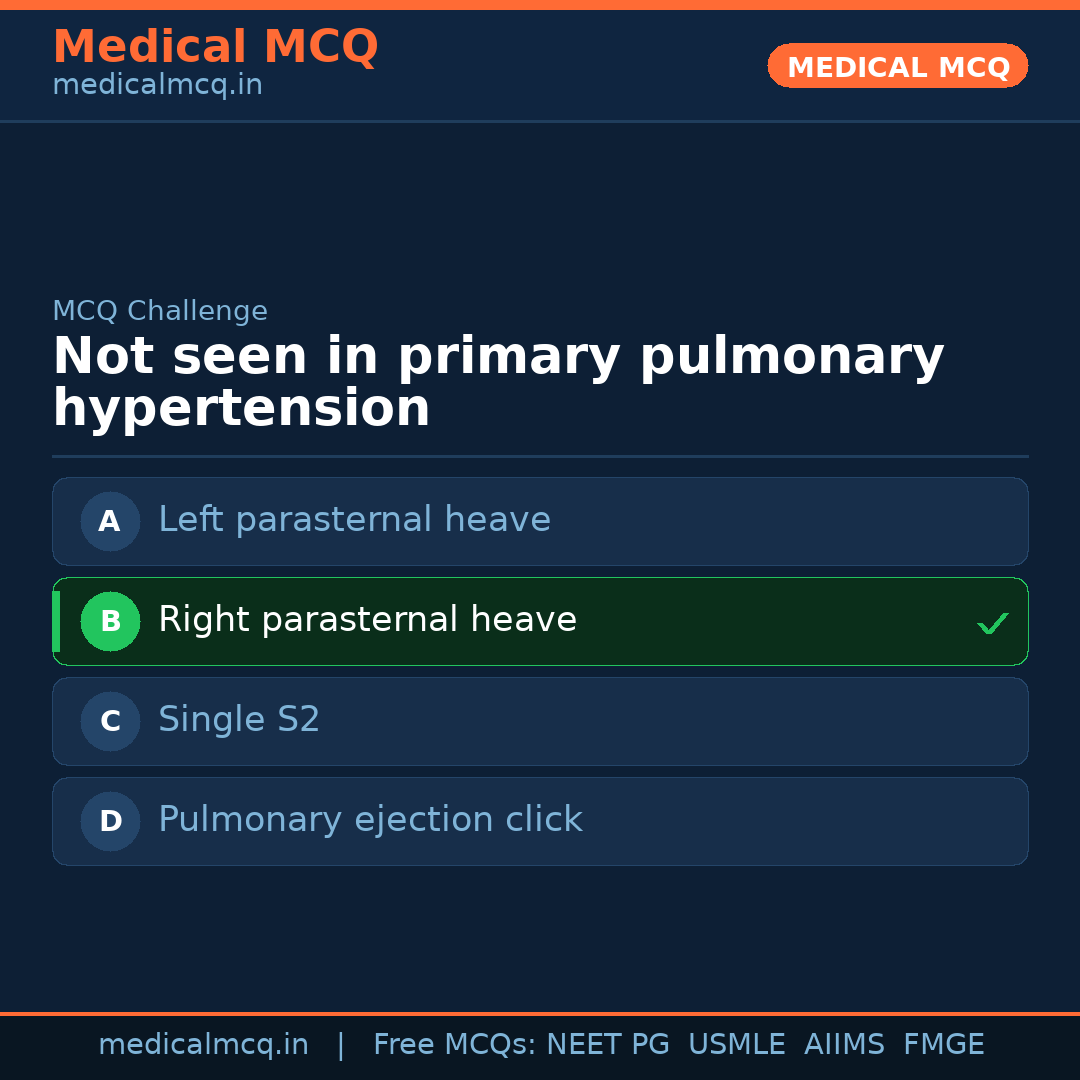1080x1080 pixels.
Task: Choose the Single S2 answer text
Action: coord(239,720)
